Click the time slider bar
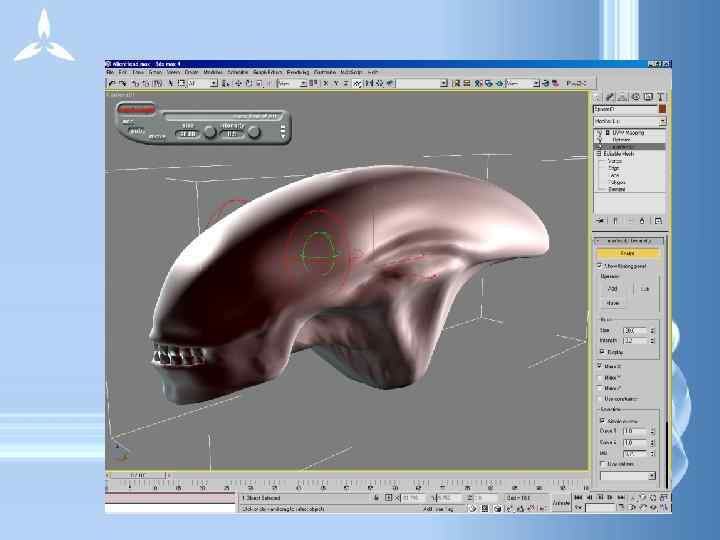 click(x=138, y=475)
